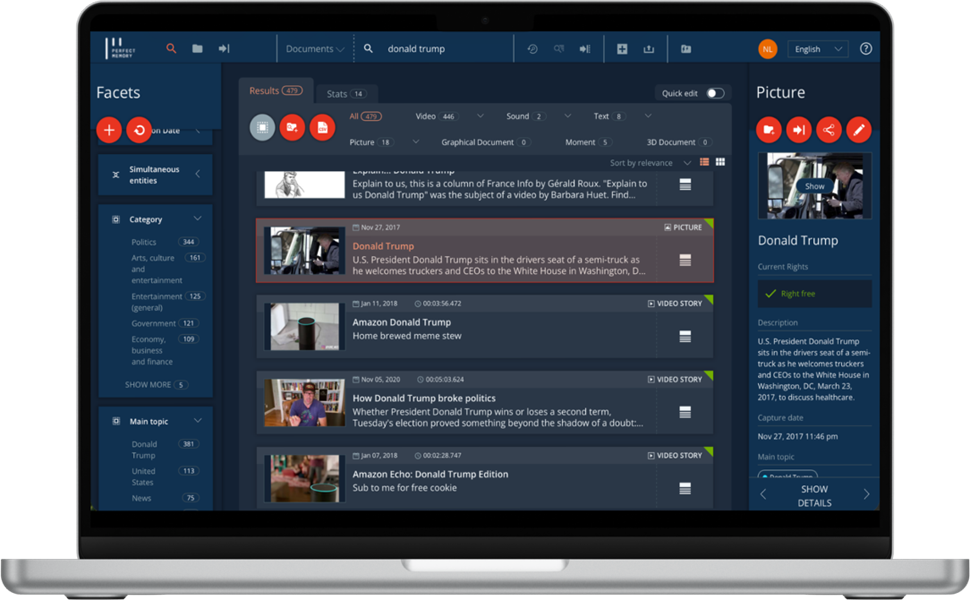Open the folder icon in top bar
Image resolution: width=970 pixels, height=600 pixels.
coord(197,48)
